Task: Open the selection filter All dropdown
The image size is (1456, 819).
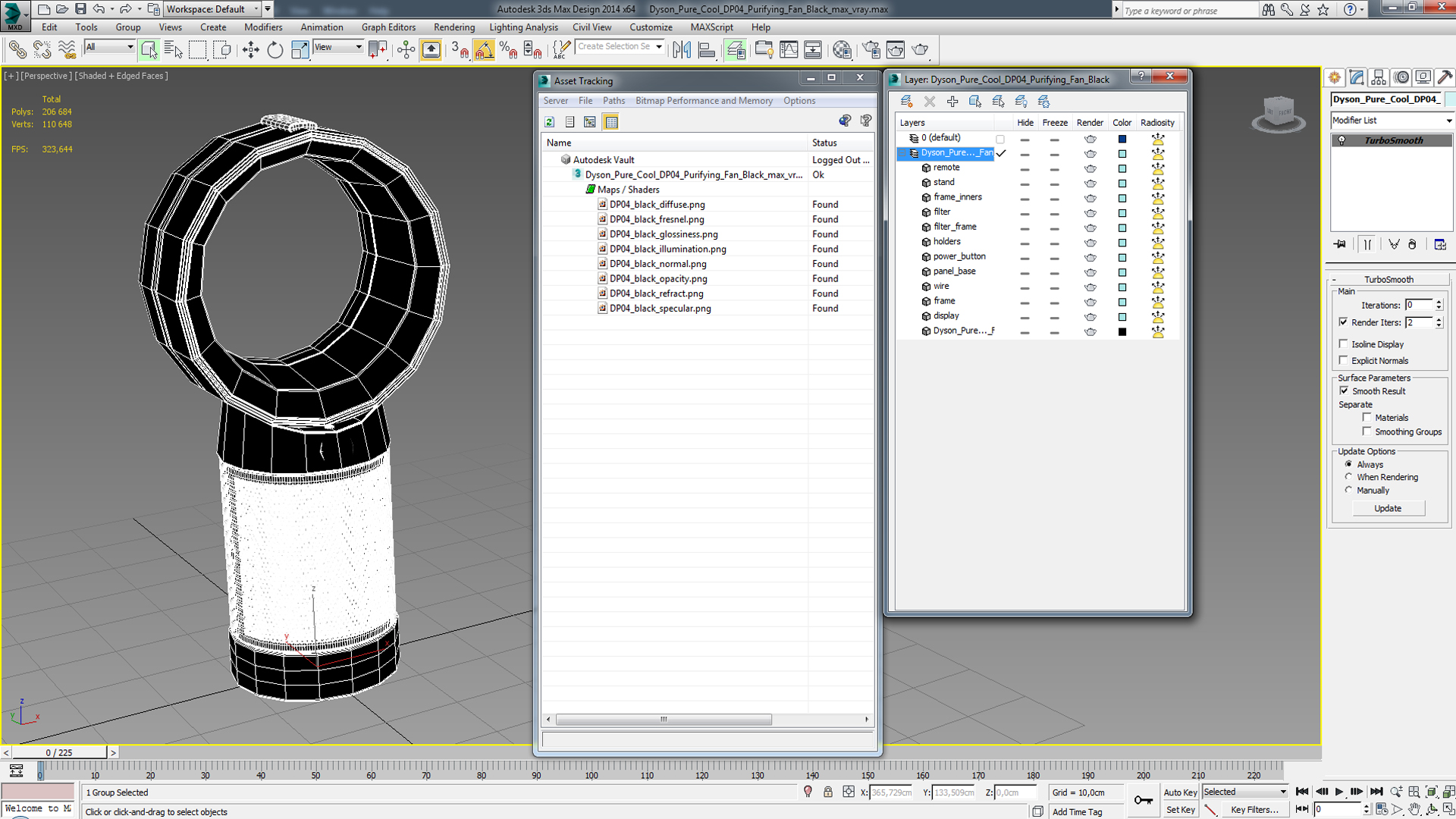Action: (x=109, y=47)
